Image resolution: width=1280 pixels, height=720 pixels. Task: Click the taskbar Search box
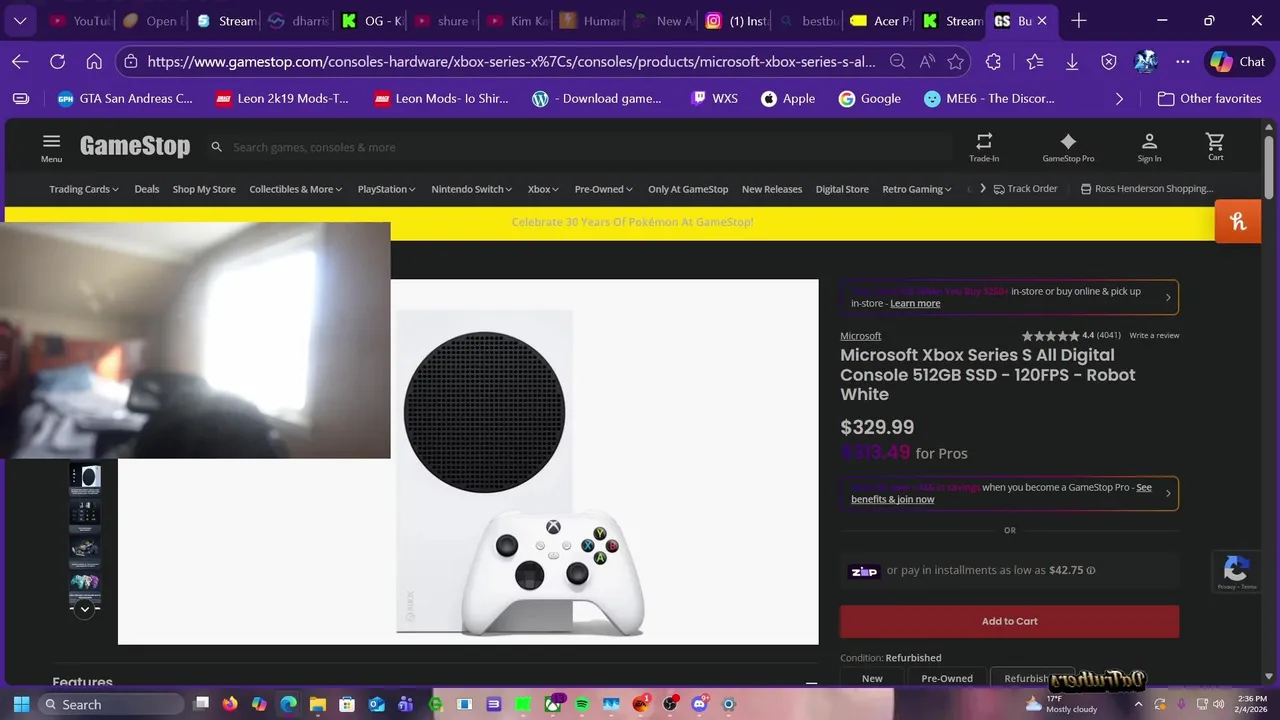(x=110, y=704)
